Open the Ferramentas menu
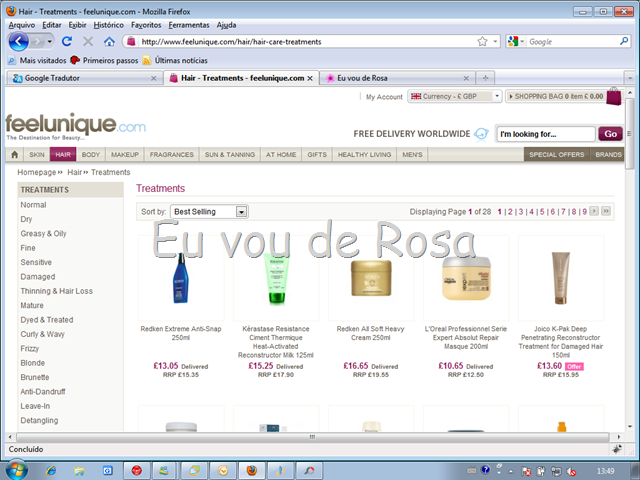 [189, 25]
